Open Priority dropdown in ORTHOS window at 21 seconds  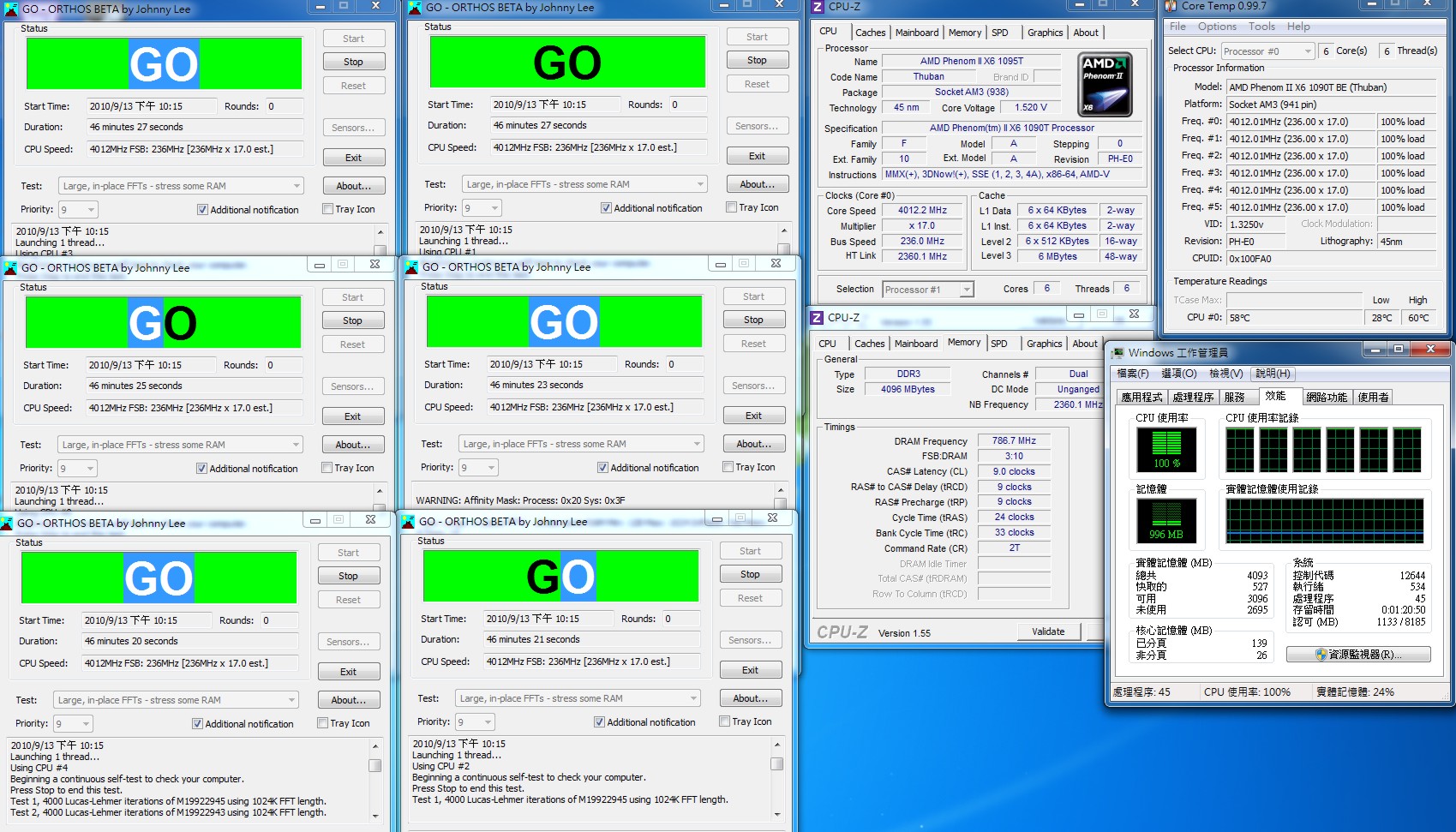(x=475, y=722)
